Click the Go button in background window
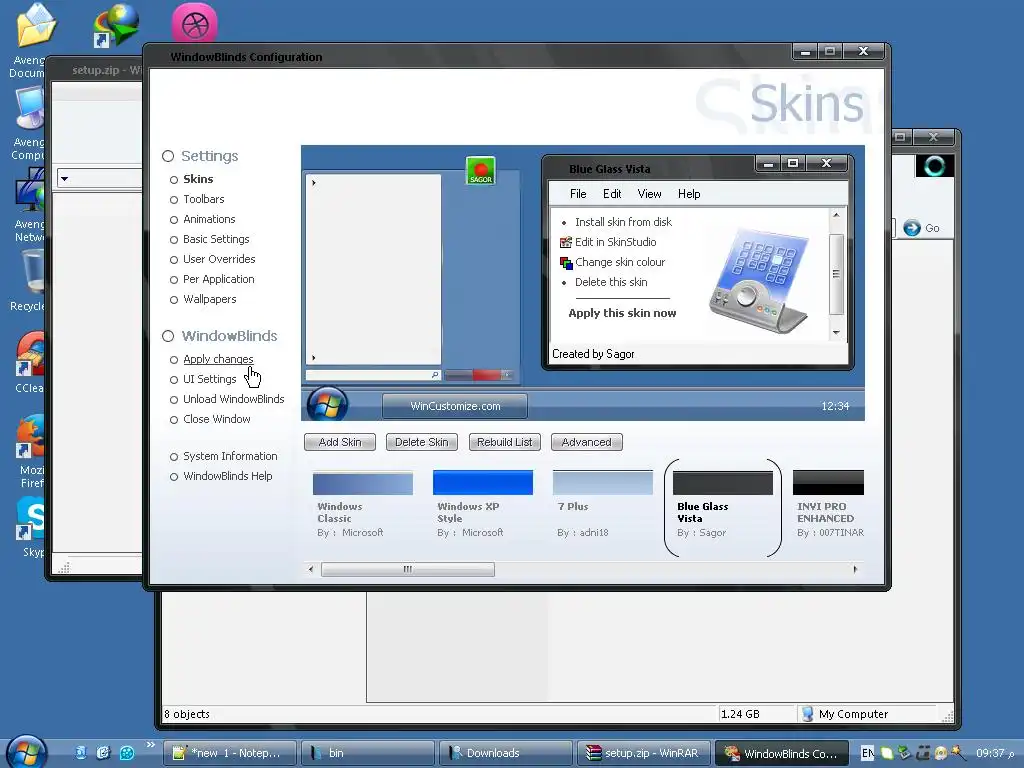 click(922, 228)
